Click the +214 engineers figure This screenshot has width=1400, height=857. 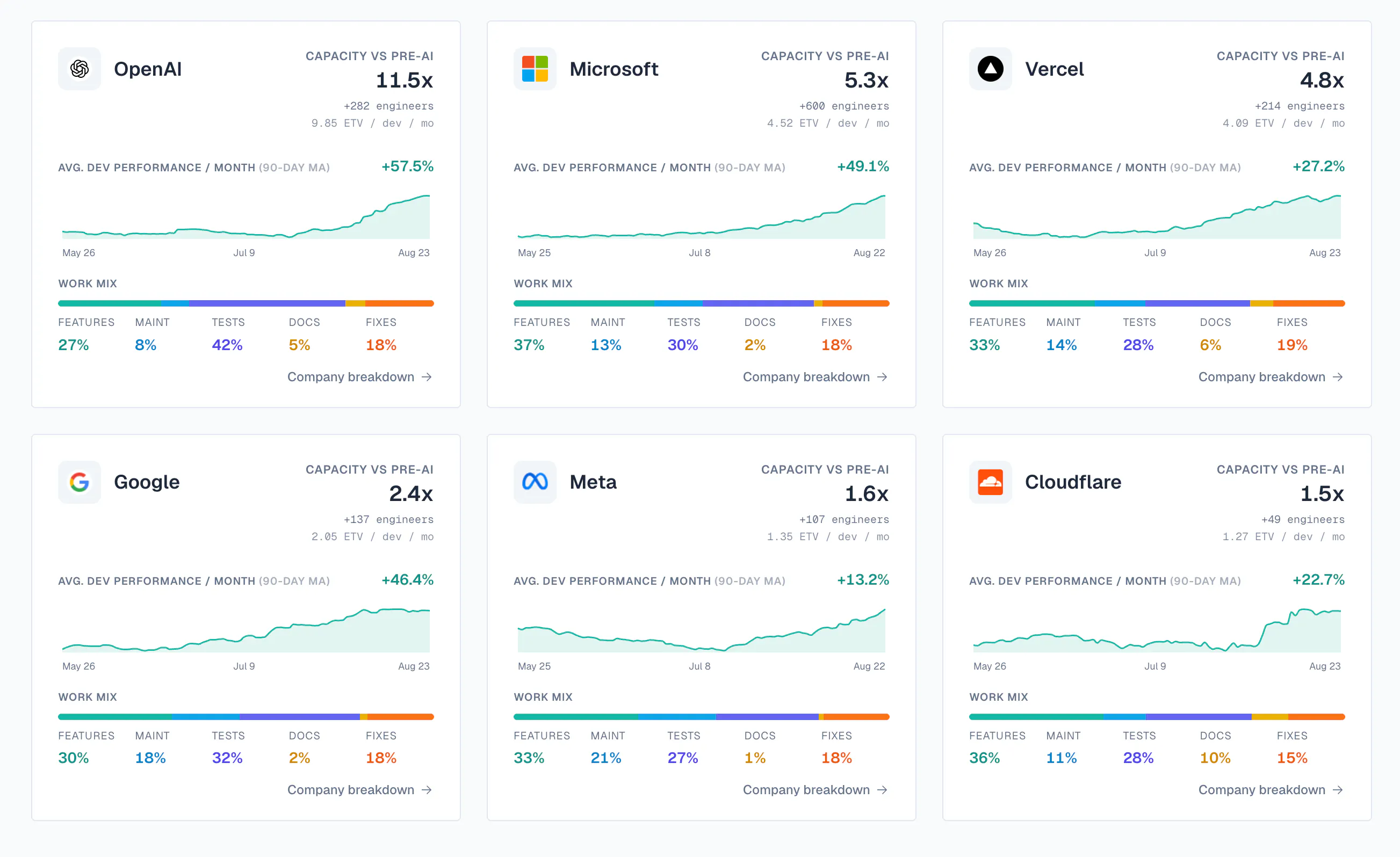pyautogui.click(x=1300, y=106)
